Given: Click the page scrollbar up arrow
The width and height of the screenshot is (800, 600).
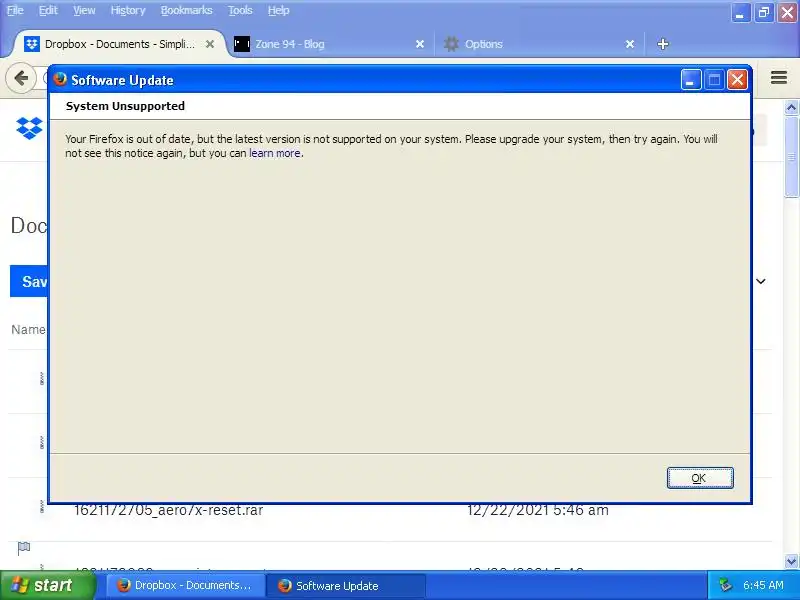Looking at the screenshot, I should [791, 107].
